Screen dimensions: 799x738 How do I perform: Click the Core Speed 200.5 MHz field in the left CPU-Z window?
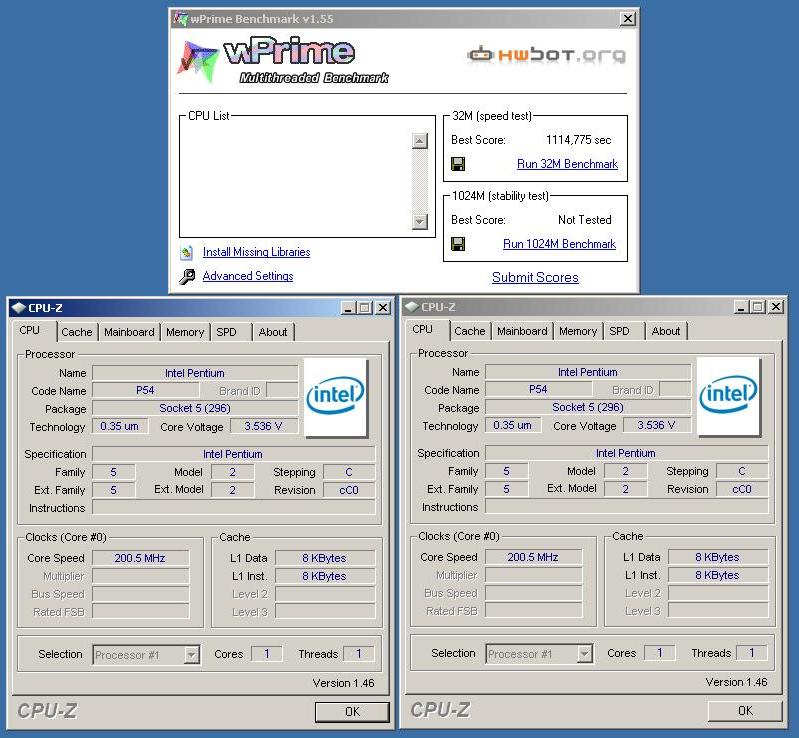(x=140, y=558)
